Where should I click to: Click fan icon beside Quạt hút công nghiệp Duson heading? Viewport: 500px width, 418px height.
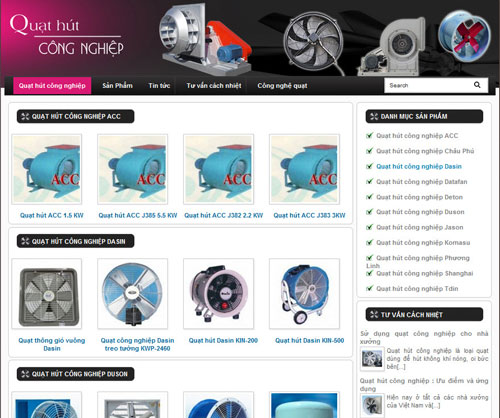[25, 374]
